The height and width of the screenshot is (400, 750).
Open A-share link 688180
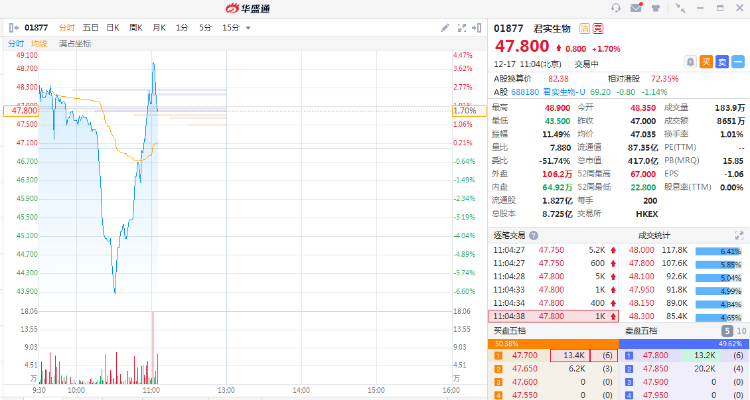click(525, 92)
